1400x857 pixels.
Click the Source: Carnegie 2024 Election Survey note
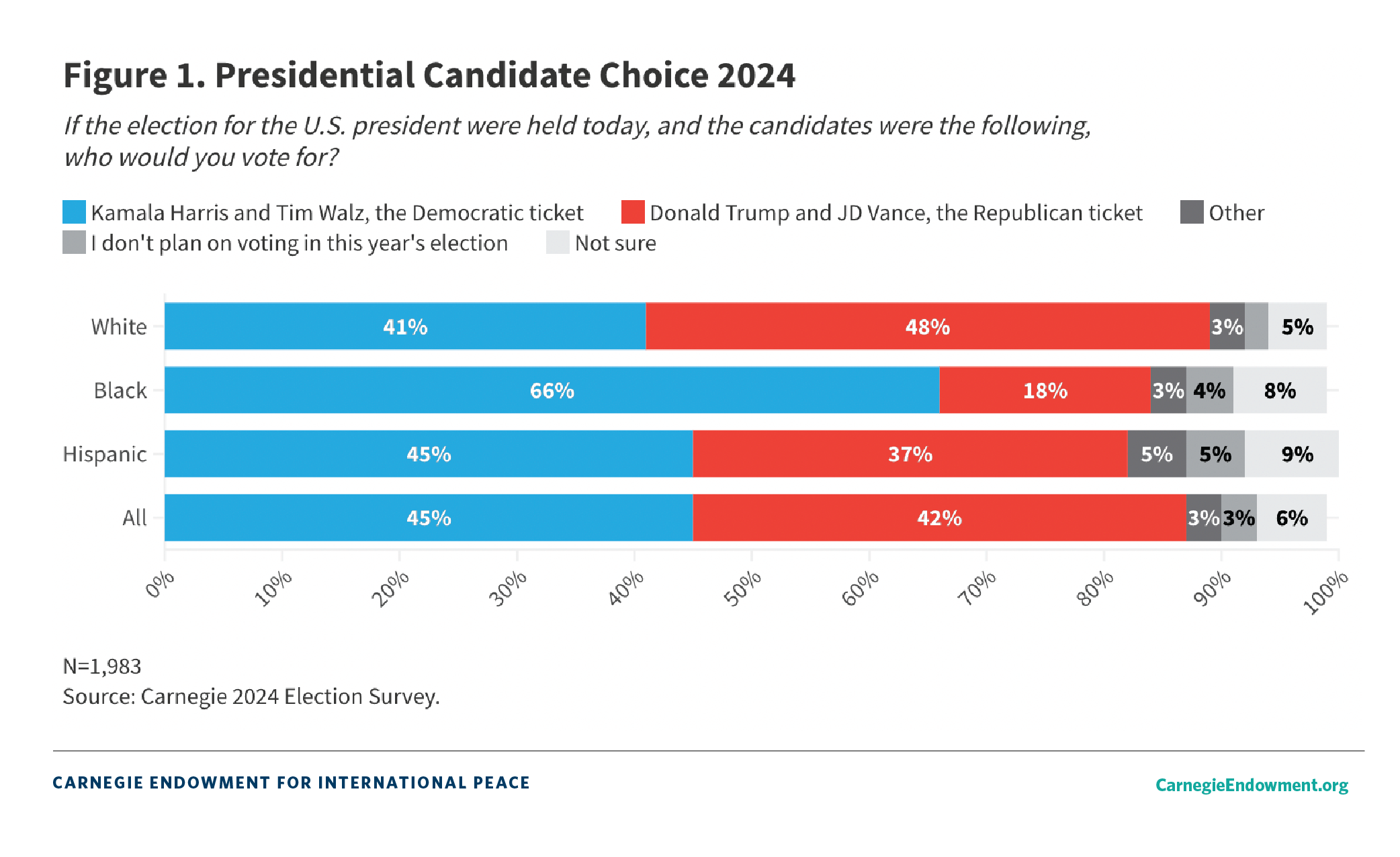(251, 696)
